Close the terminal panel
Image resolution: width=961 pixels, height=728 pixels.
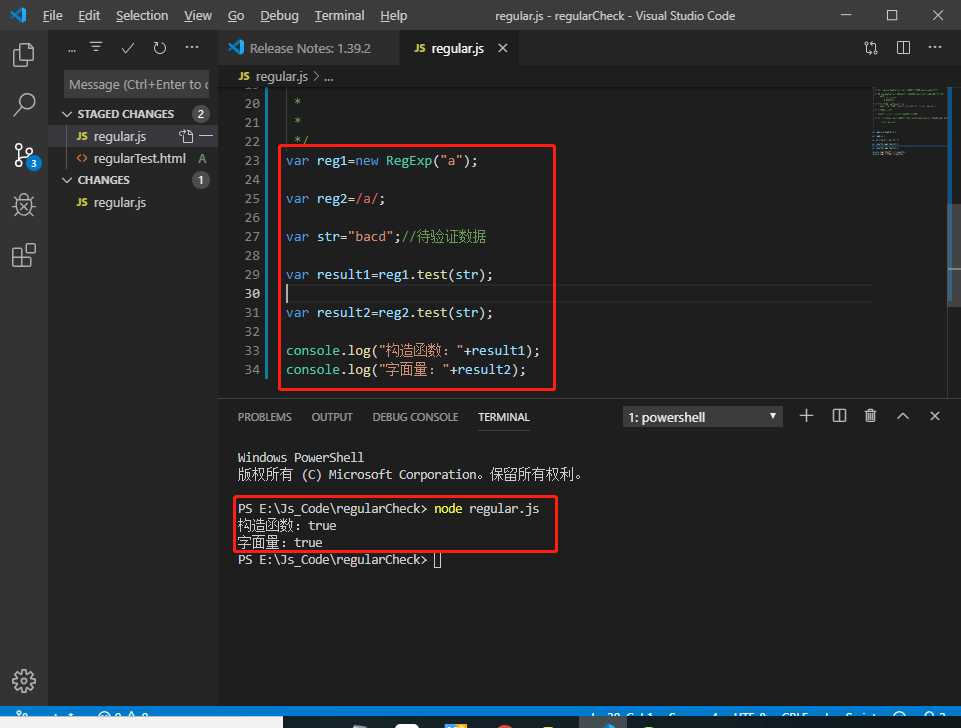coord(935,416)
